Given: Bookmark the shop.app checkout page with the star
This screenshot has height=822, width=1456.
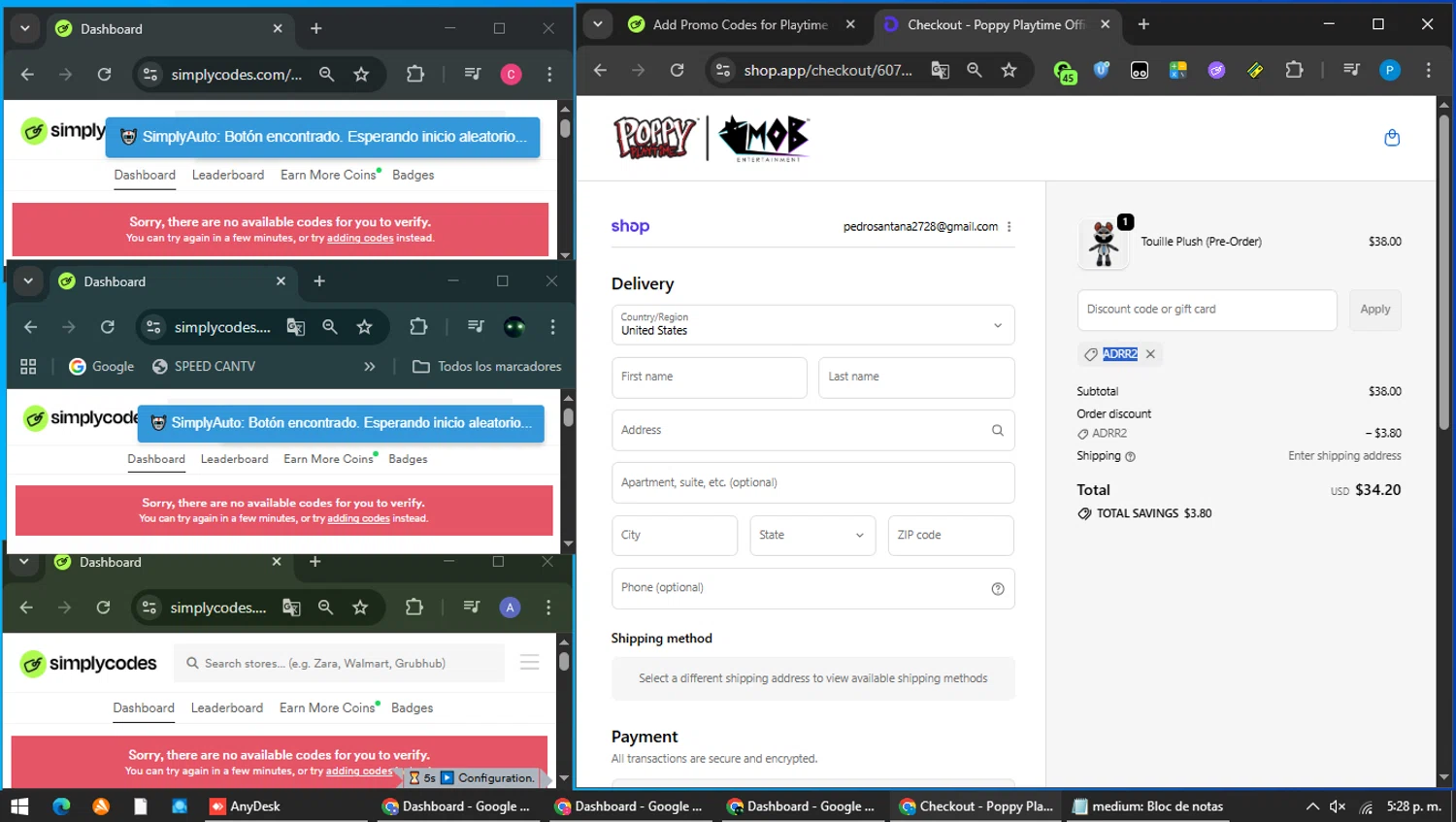Looking at the screenshot, I should point(1009,70).
